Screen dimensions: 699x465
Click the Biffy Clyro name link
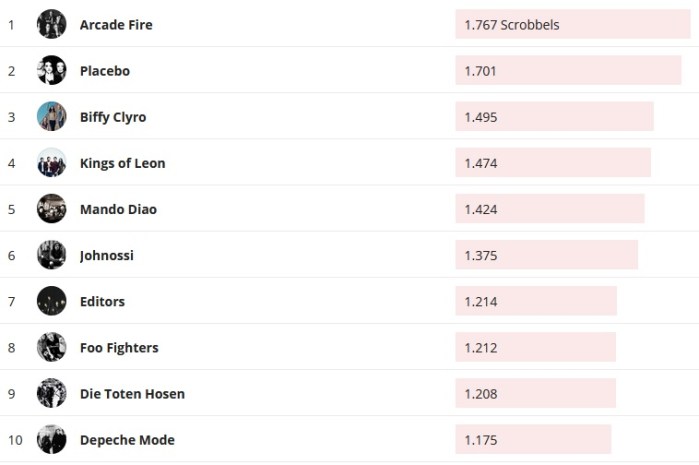pyautogui.click(x=113, y=117)
